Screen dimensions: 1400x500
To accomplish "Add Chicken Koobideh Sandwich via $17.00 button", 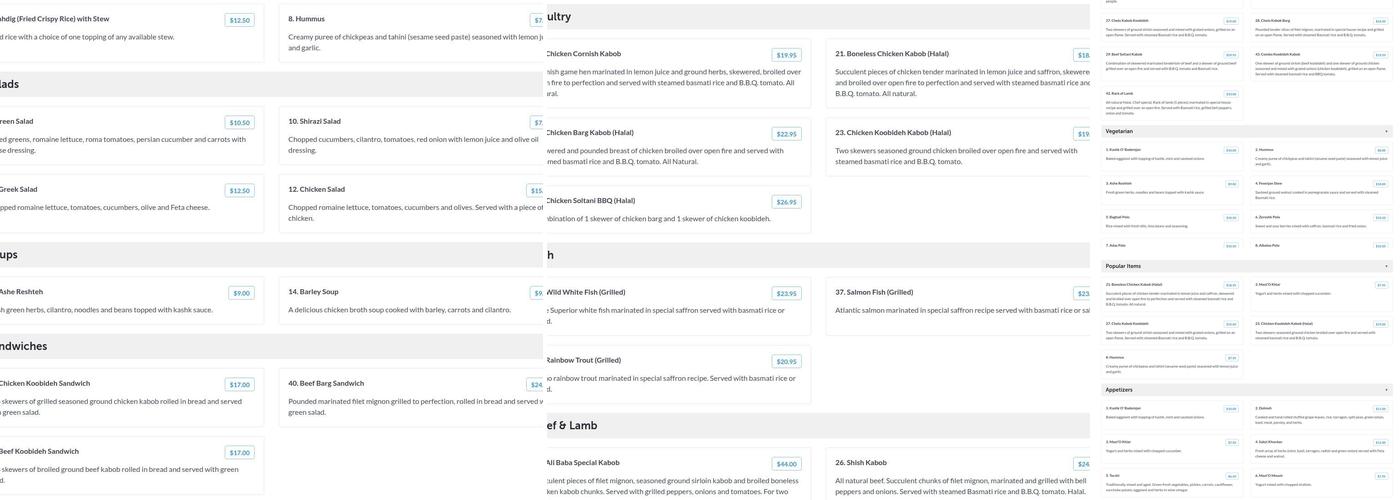I will (240, 385).
